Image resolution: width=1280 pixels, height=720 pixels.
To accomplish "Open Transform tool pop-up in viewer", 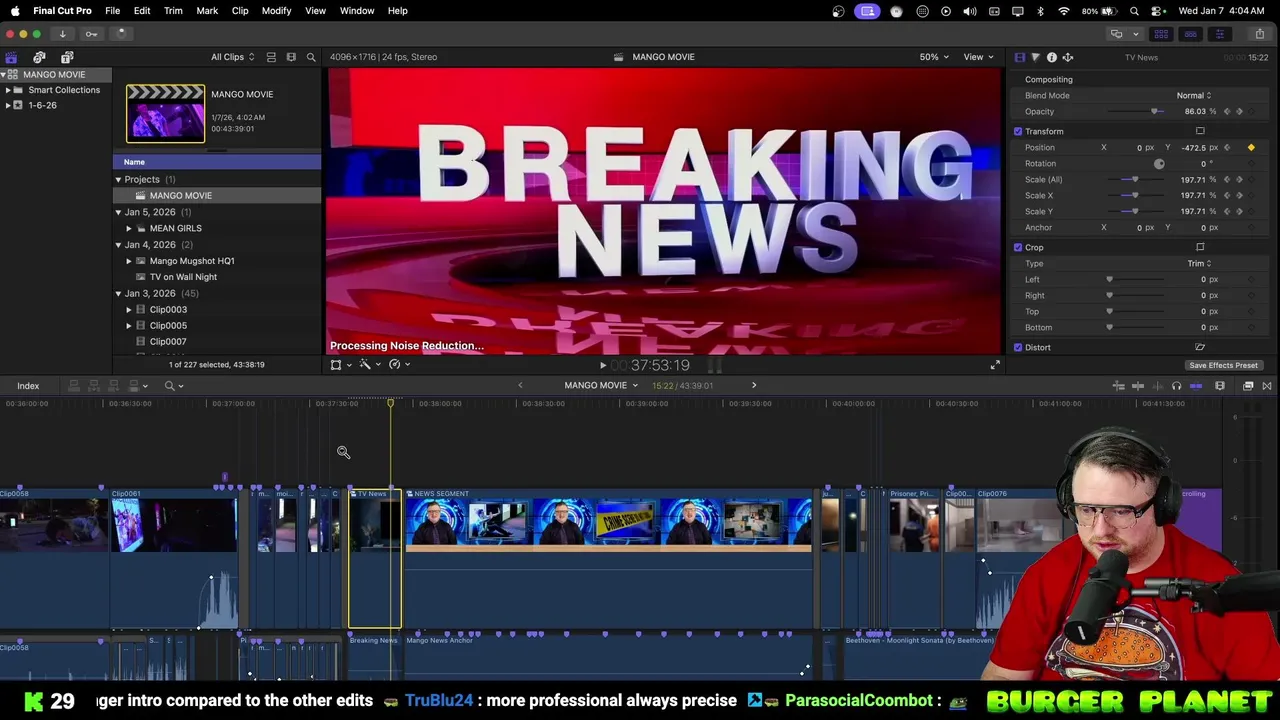I will (x=340, y=365).
